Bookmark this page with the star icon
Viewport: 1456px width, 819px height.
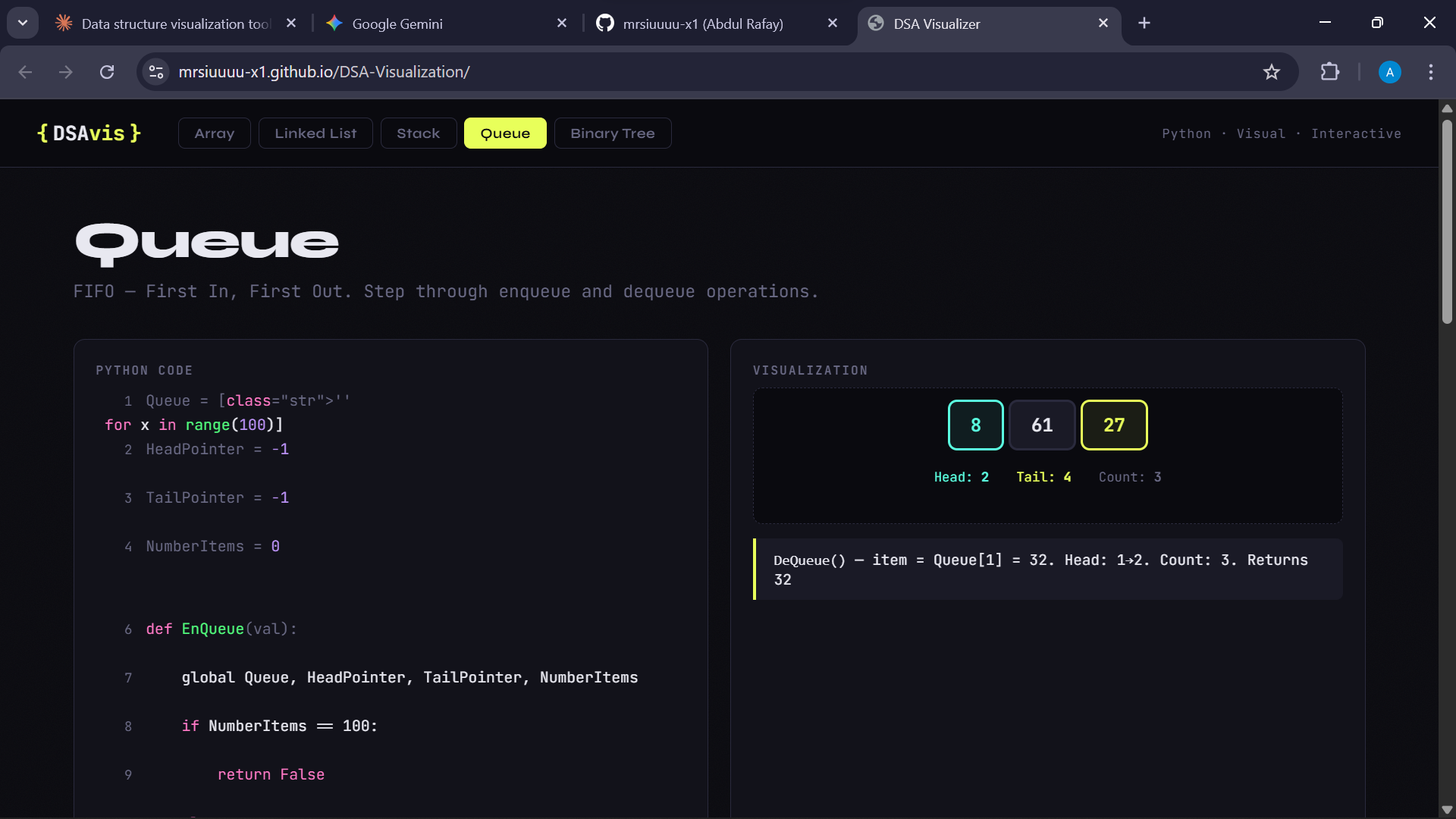pyautogui.click(x=1271, y=72)
